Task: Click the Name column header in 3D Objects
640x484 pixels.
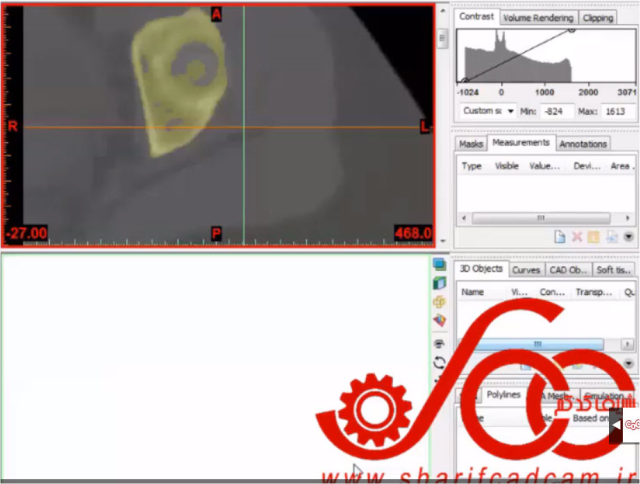Action: tap(472, 292)
